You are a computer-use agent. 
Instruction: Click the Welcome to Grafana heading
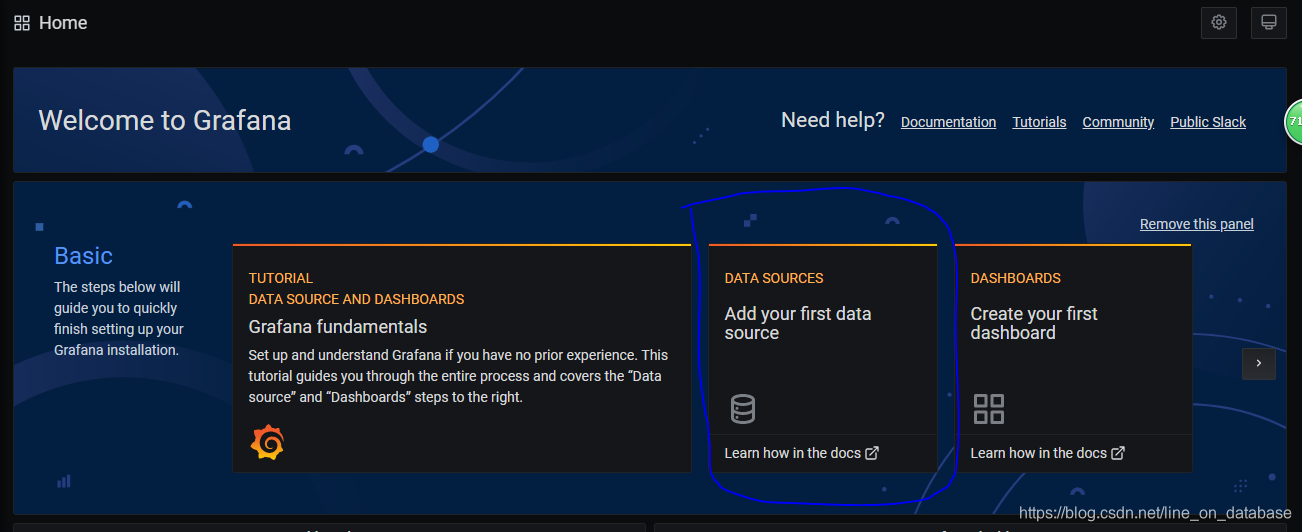tap(165, 121)
